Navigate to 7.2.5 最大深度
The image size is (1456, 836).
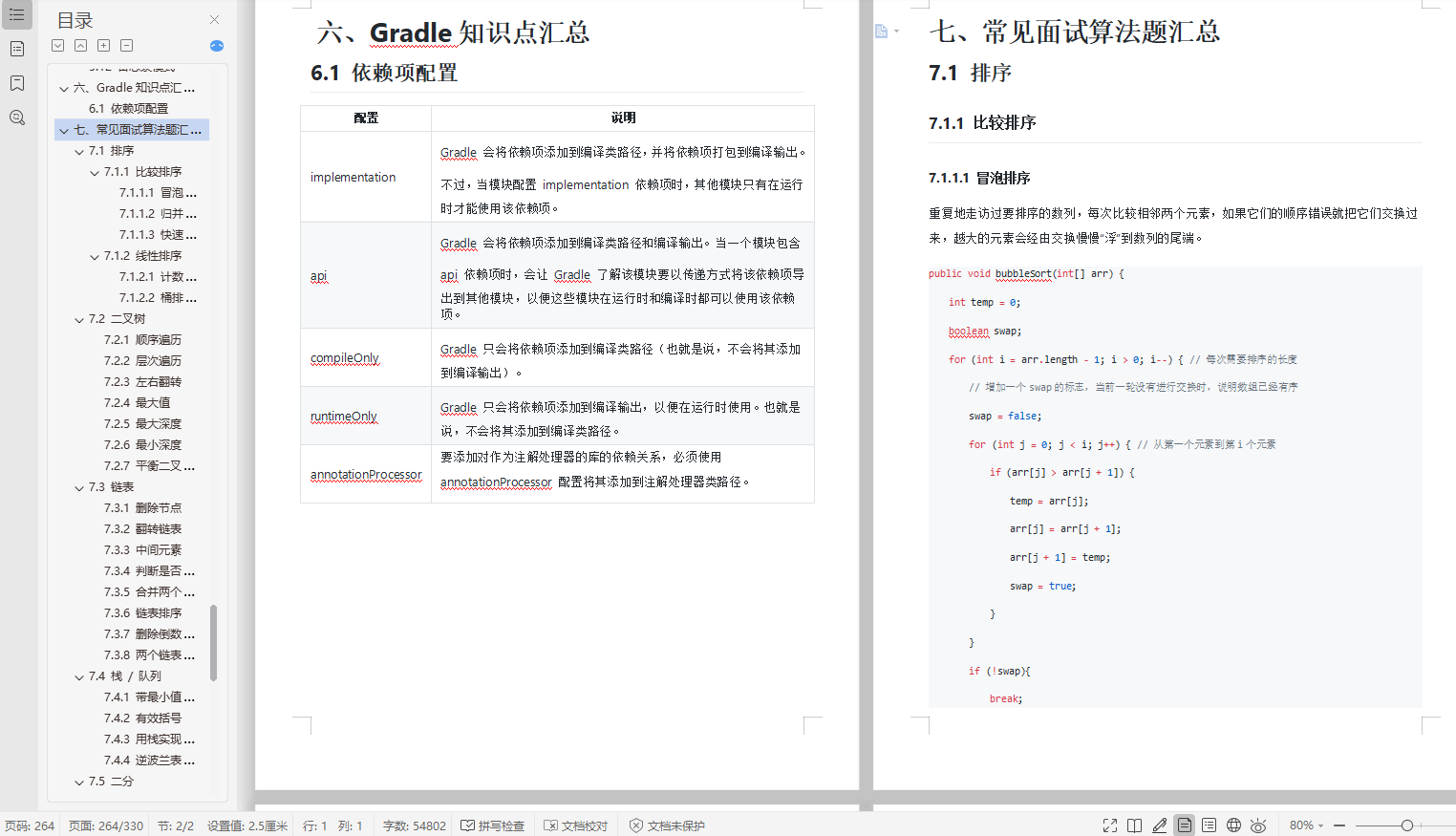coord(142,424)
